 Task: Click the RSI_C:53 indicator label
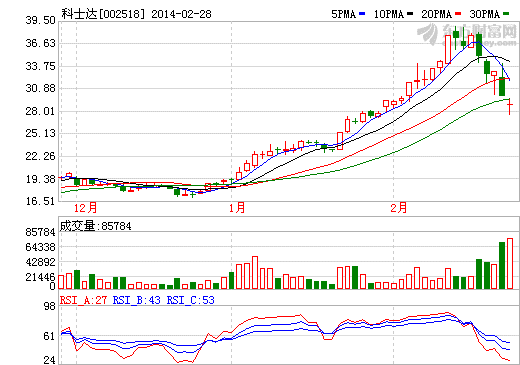pyautogui.click(x=191, y=300)
